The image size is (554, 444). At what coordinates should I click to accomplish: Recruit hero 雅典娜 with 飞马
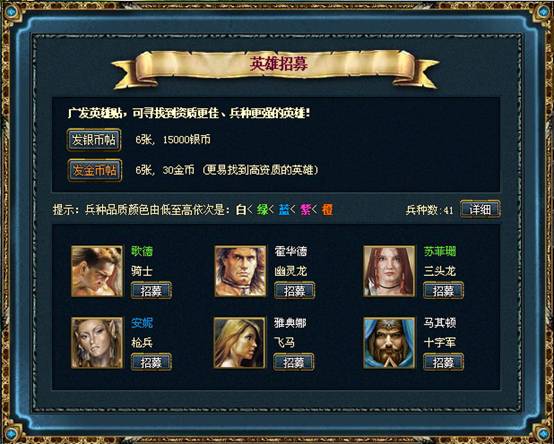[294, 362]
